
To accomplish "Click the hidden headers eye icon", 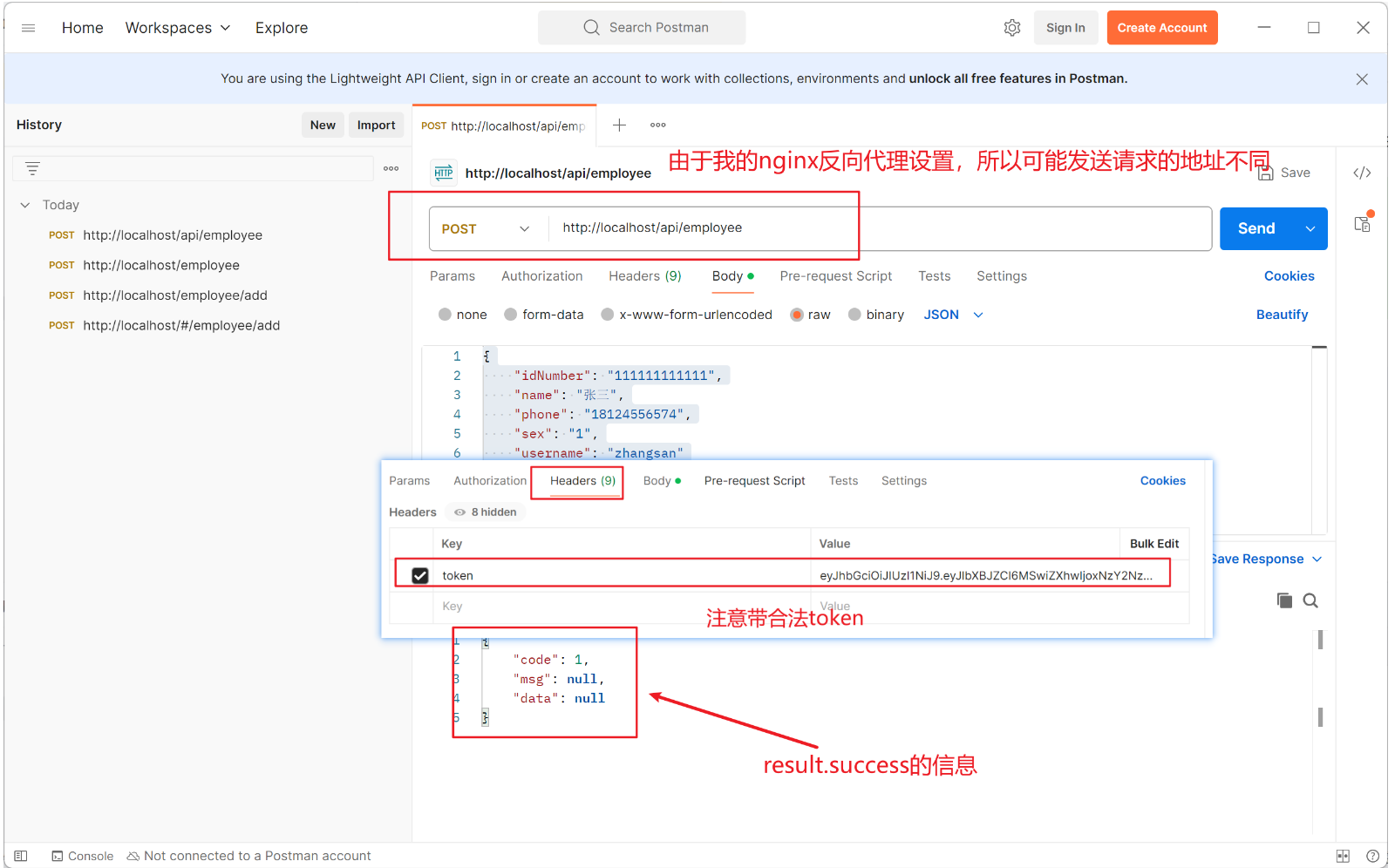I will (459, 512).
